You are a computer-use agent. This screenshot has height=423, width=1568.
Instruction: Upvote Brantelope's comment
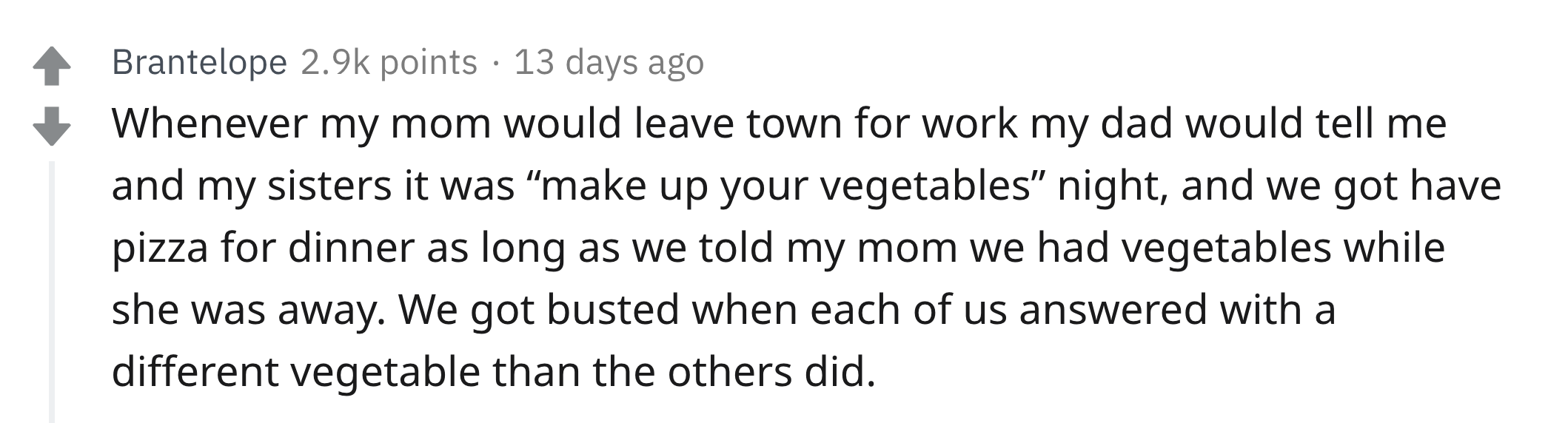click(x=52, y=66)
